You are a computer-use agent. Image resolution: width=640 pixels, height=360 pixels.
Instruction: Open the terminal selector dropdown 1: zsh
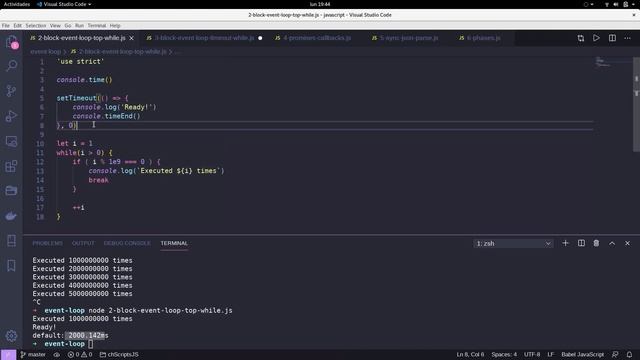[513, 243]
